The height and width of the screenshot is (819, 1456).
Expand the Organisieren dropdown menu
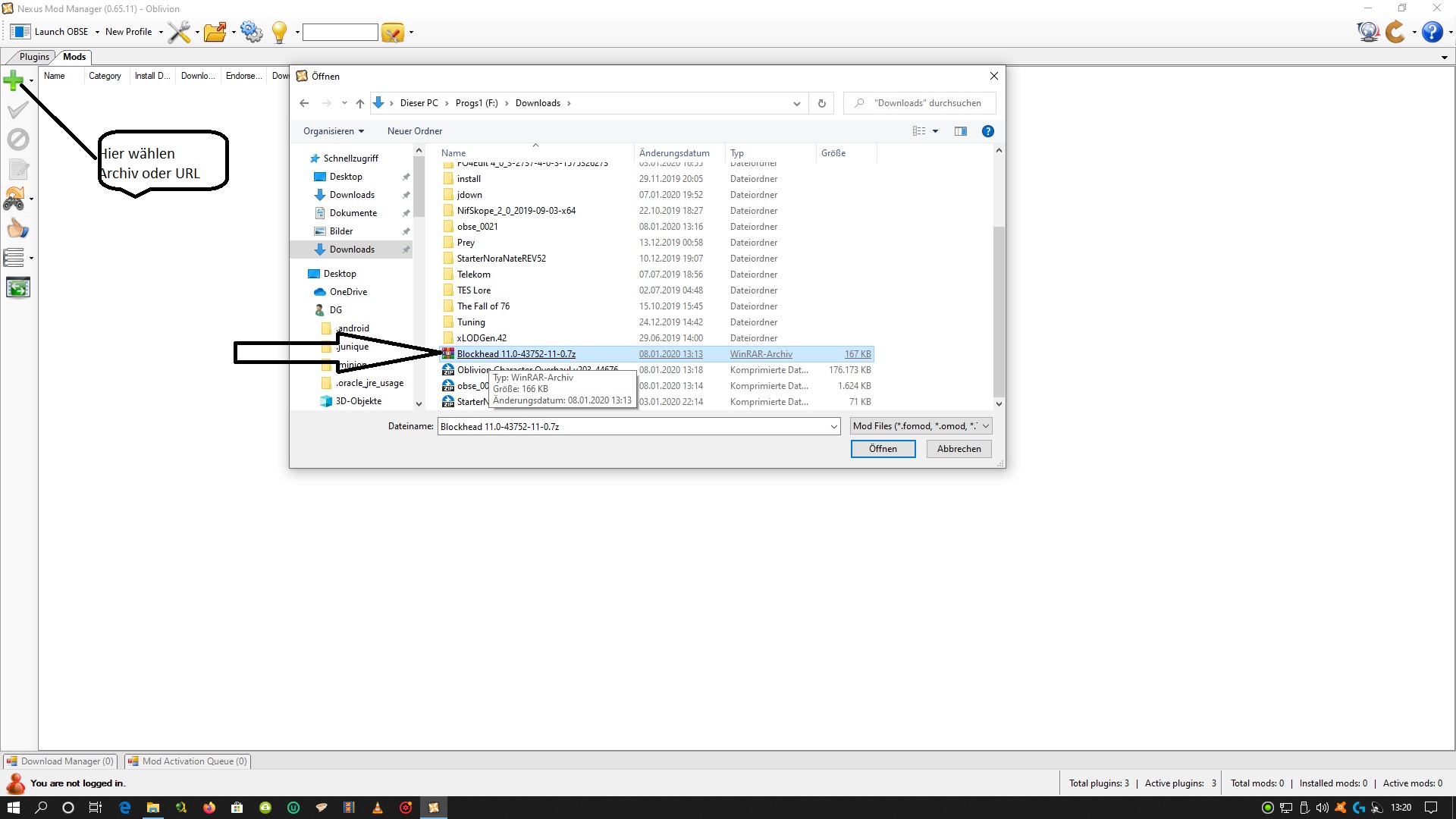334,131
